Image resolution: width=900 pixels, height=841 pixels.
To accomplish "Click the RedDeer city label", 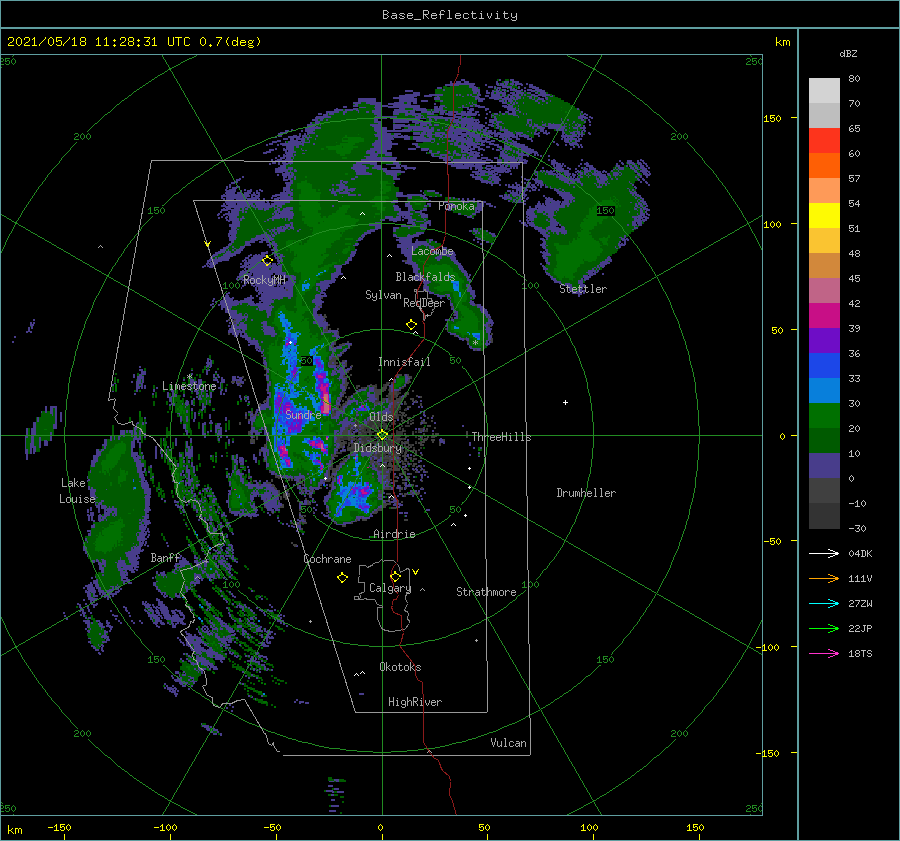I will 424,303.
